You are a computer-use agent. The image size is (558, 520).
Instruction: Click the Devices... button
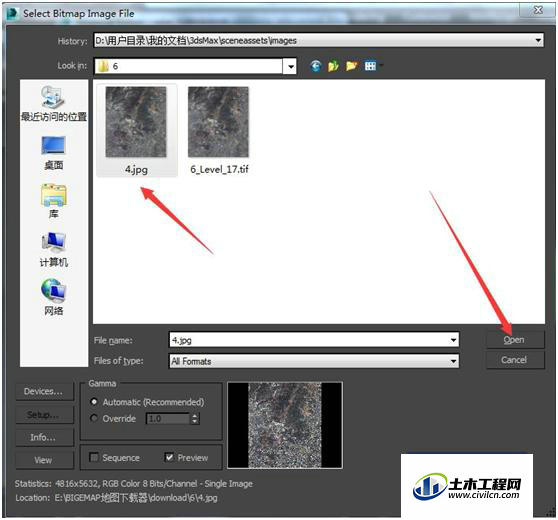(44, 392)
